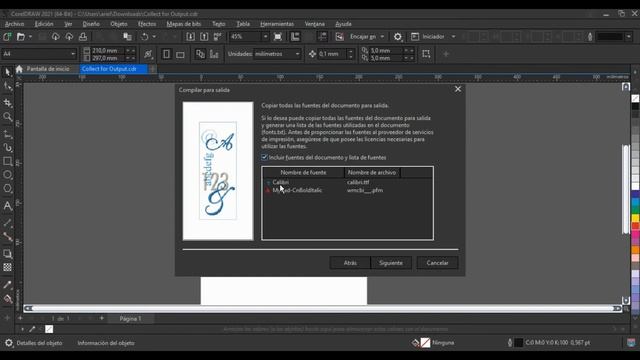640x360 pixels.
Task: Open the Edición menu
Action: point(44,24)
